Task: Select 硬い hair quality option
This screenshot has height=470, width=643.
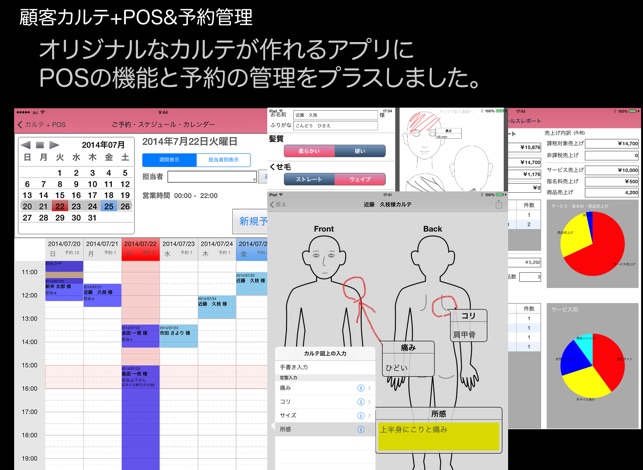Action: [x=359, y=150]
